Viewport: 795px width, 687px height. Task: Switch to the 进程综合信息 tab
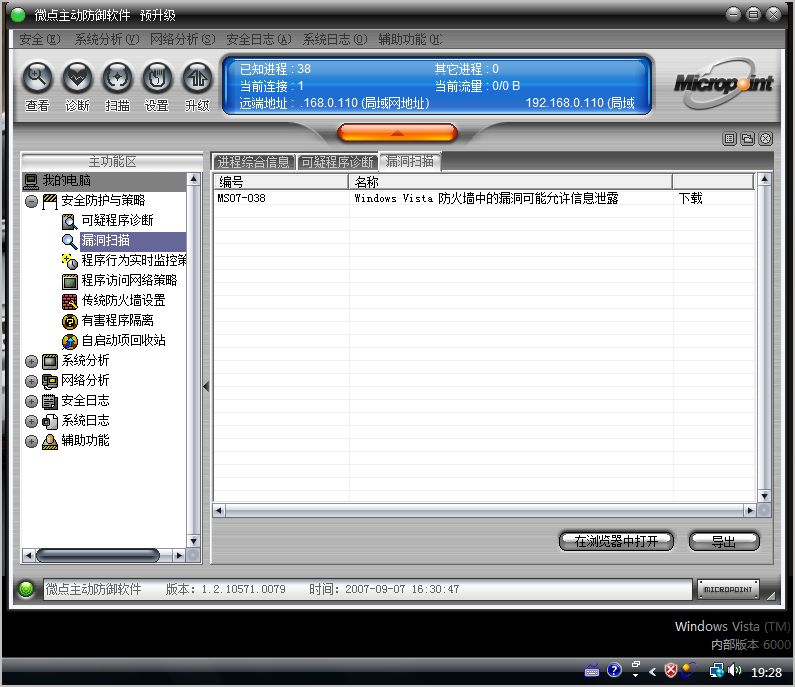pyautogui.click(x=254, y=162)
